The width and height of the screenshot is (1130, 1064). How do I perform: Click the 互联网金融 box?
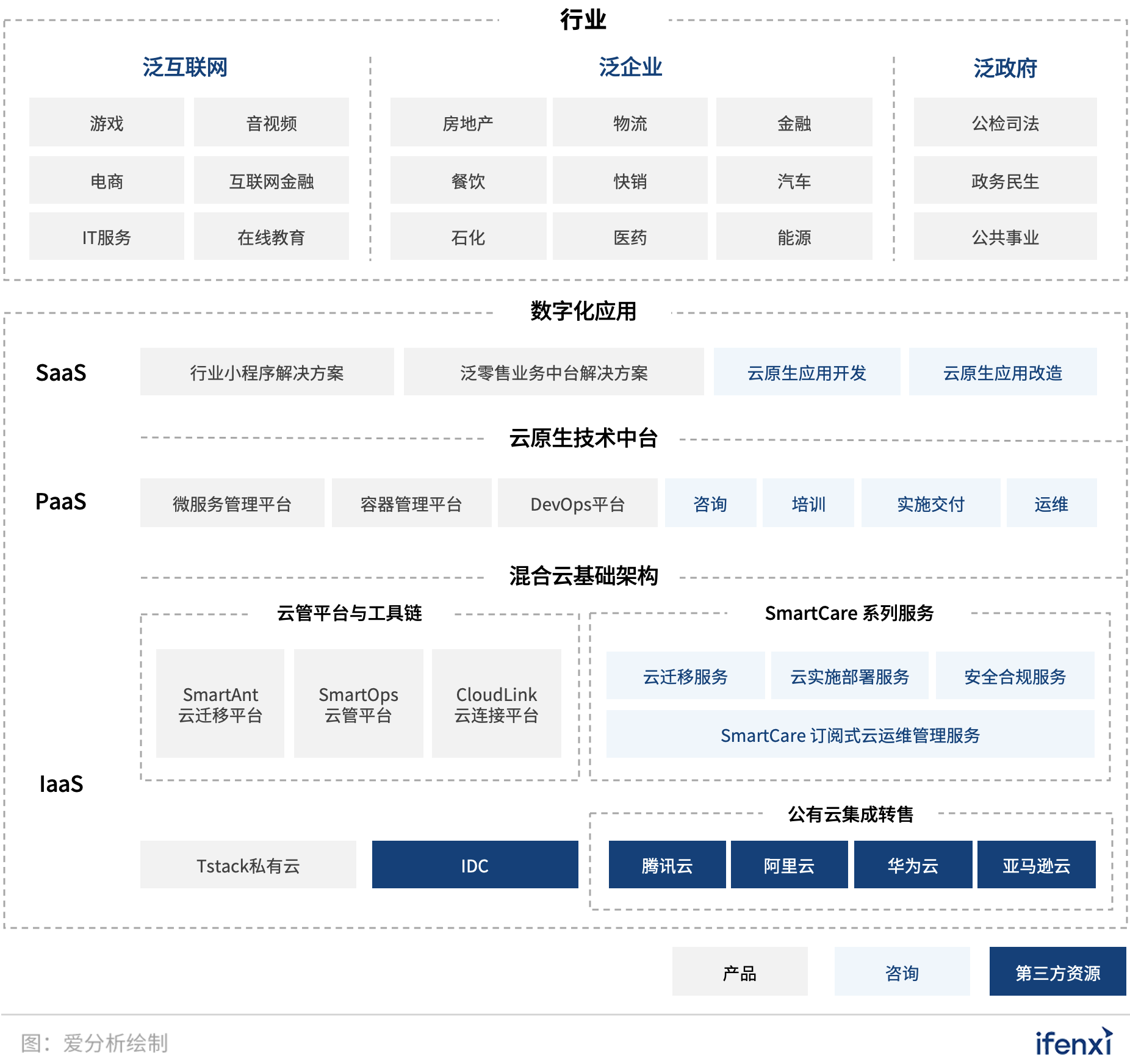pyautogui.click(x=272, y=180)
